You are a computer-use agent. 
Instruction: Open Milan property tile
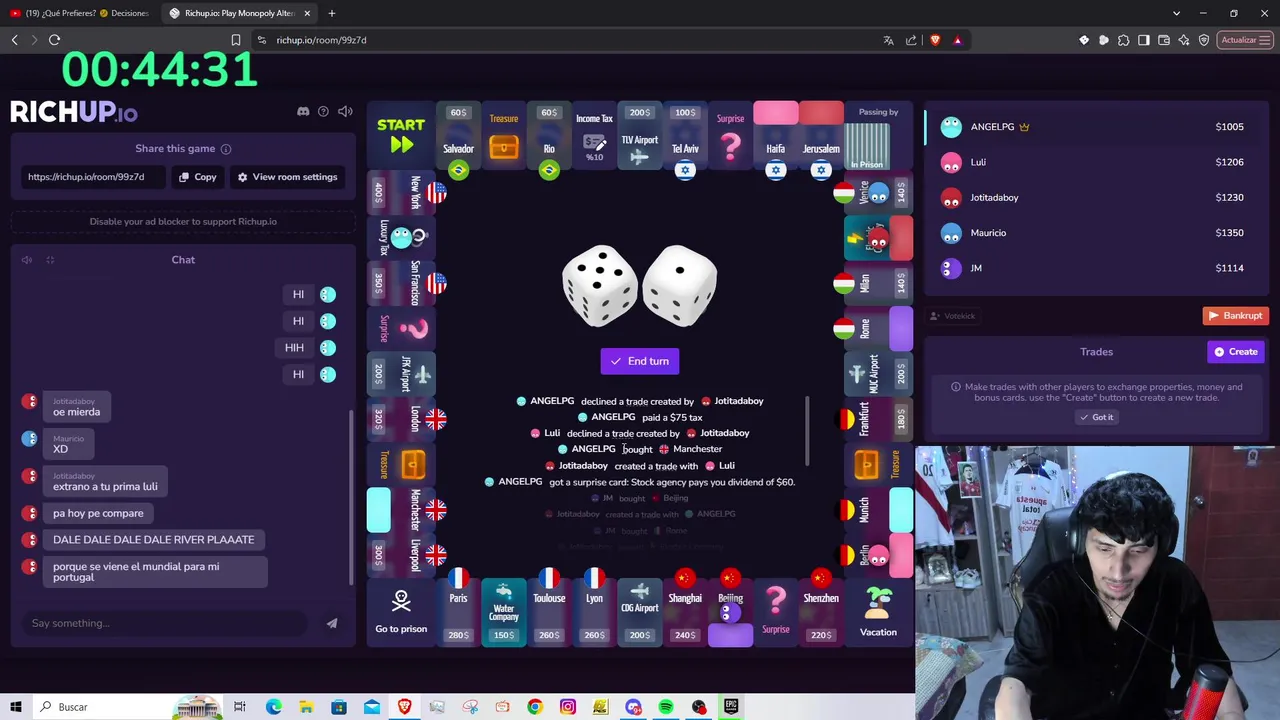tap(876, 283)
